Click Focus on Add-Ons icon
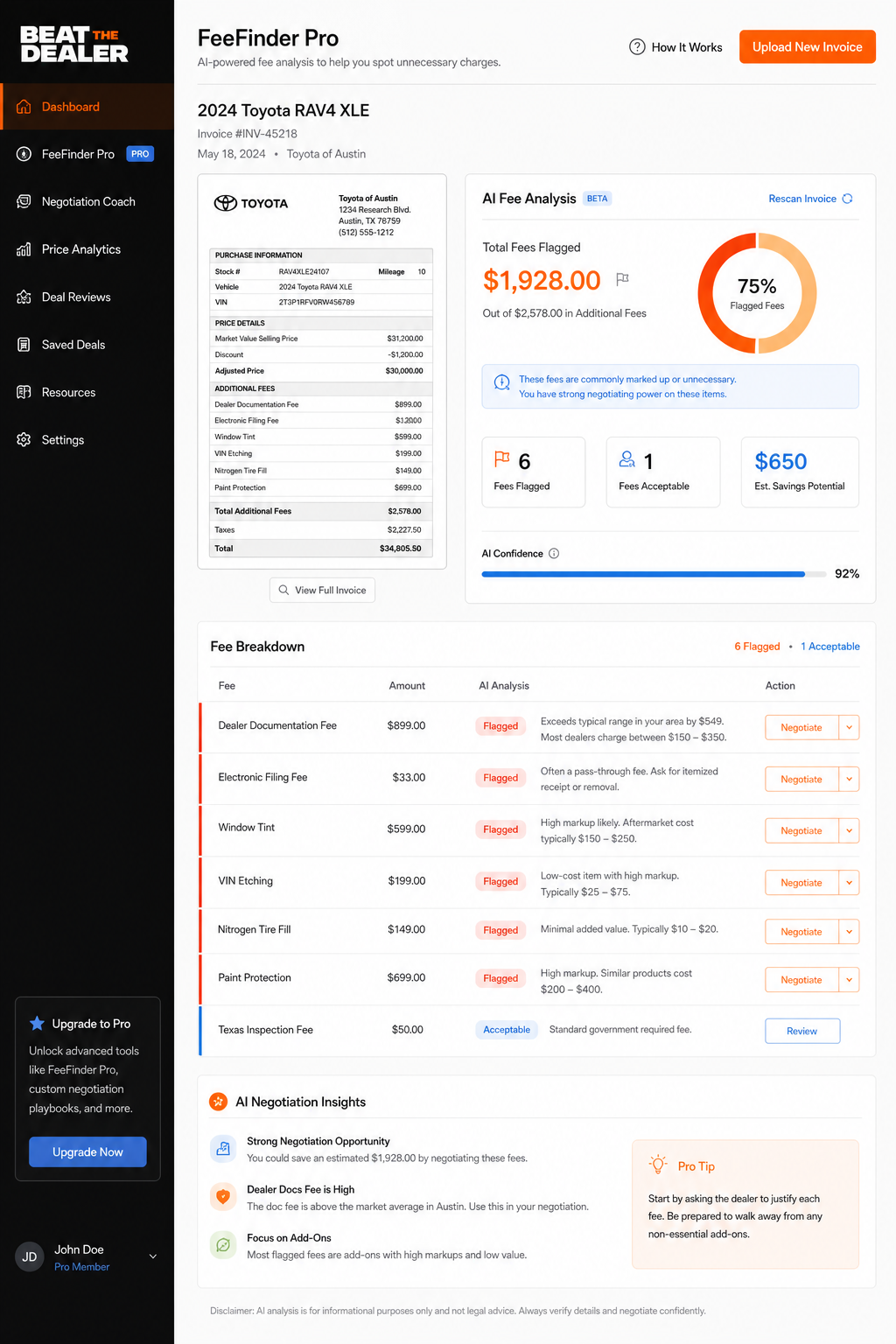The width and height of the screenshot is (896, 1344). click(x=223, y=1244)
